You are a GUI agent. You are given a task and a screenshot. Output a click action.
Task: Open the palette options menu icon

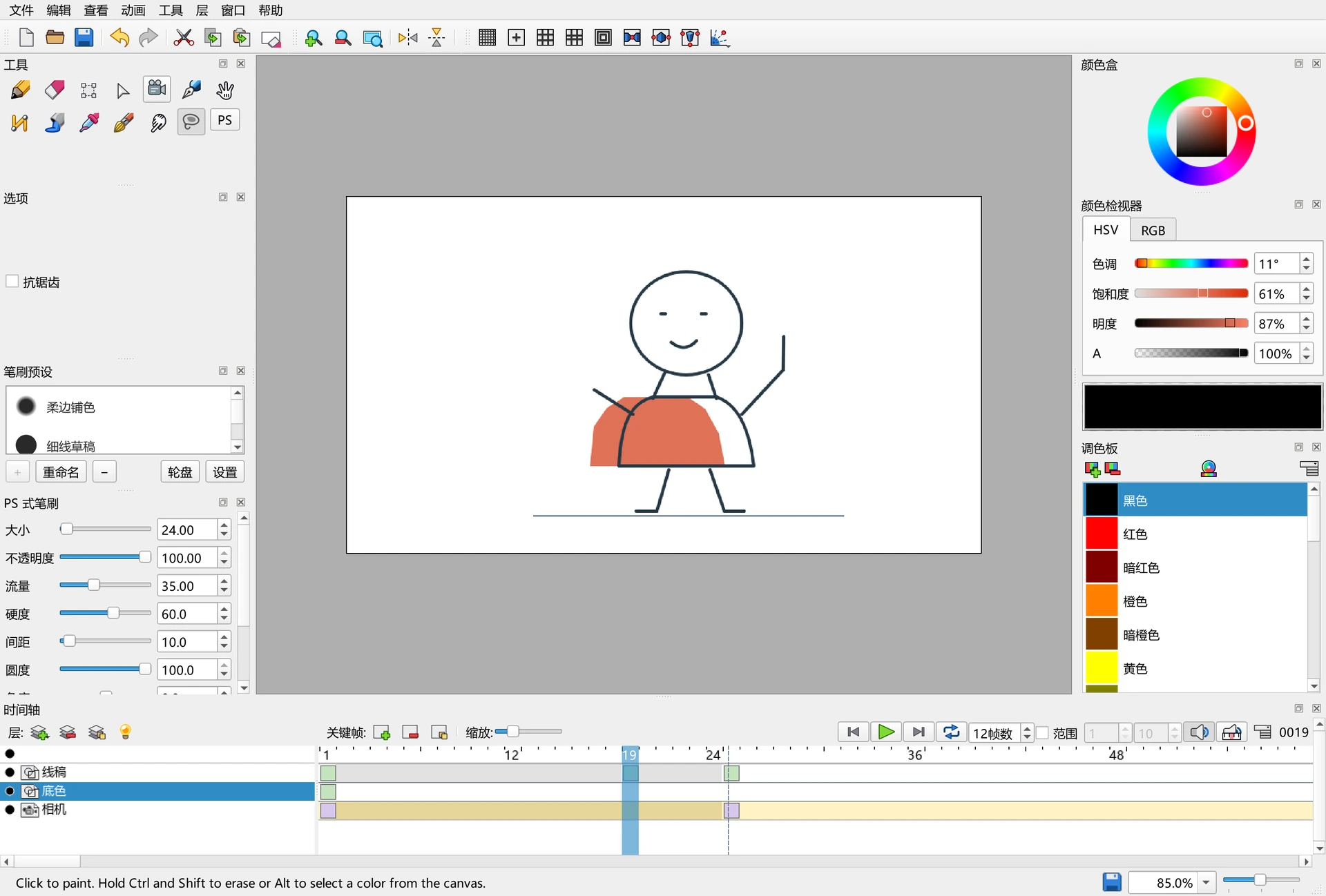point(1309,469)
